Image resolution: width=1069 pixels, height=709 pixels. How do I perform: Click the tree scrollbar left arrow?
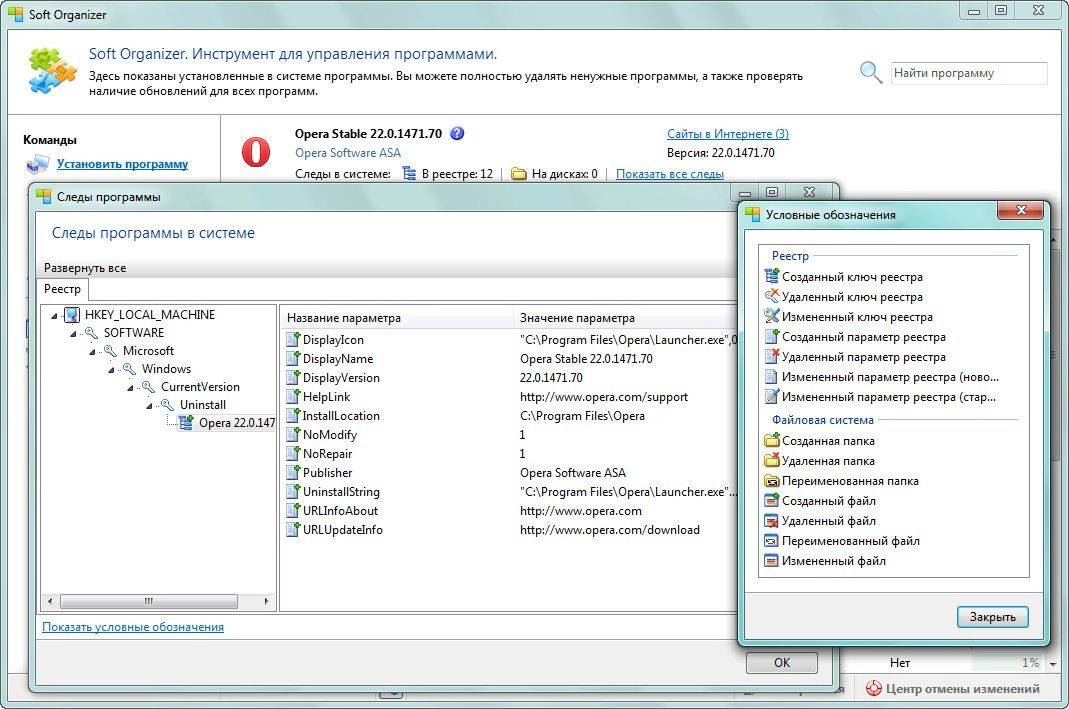tap(50, 601)
